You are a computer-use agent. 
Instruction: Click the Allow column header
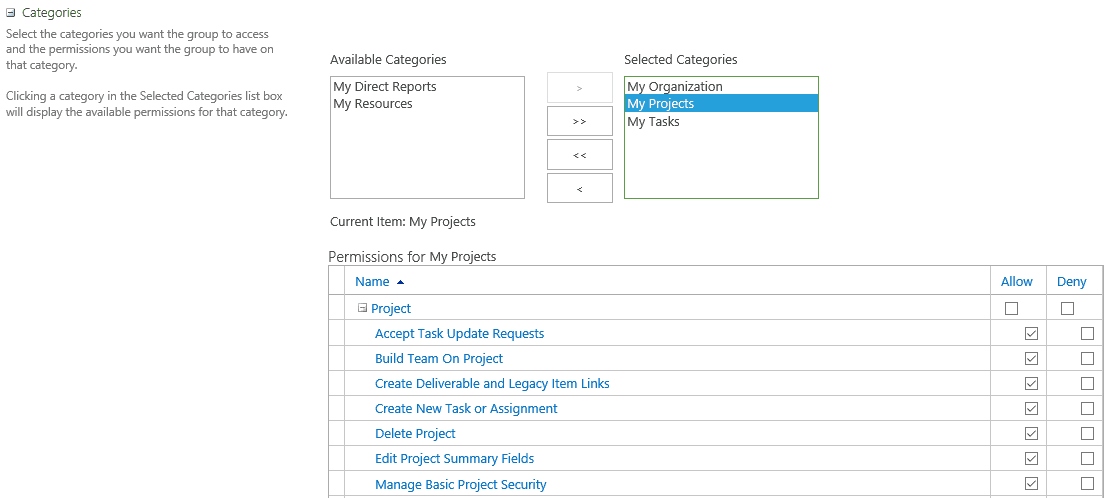coord(1016,282)
